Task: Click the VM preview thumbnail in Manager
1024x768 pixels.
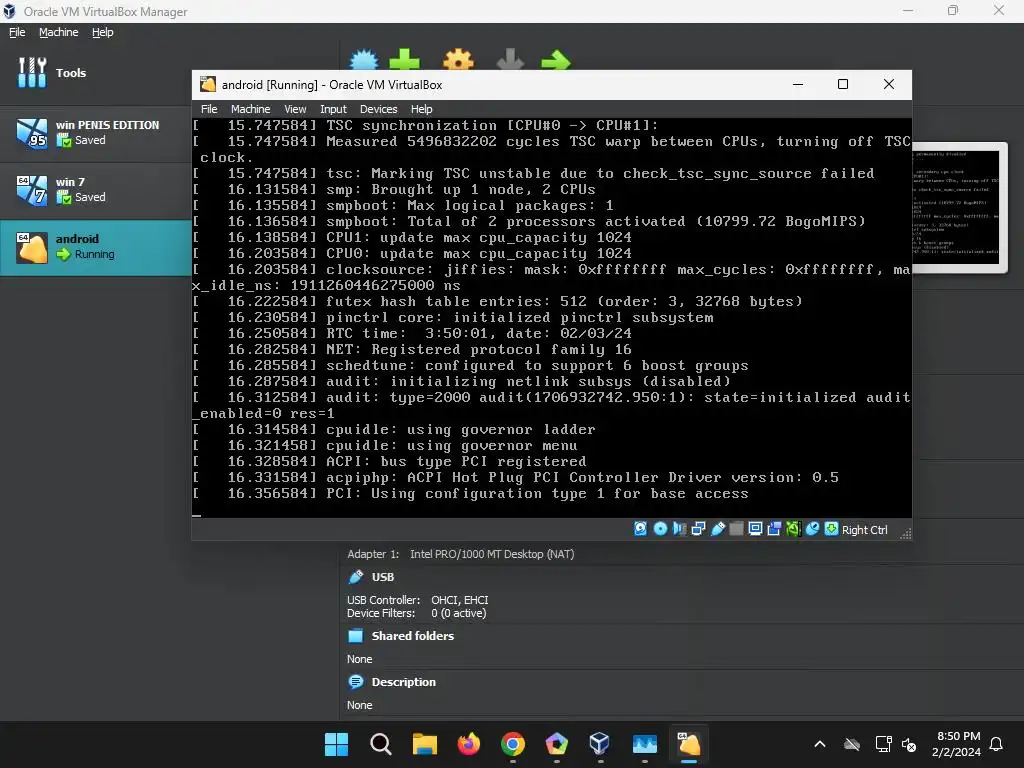Action: click(959, 208)
